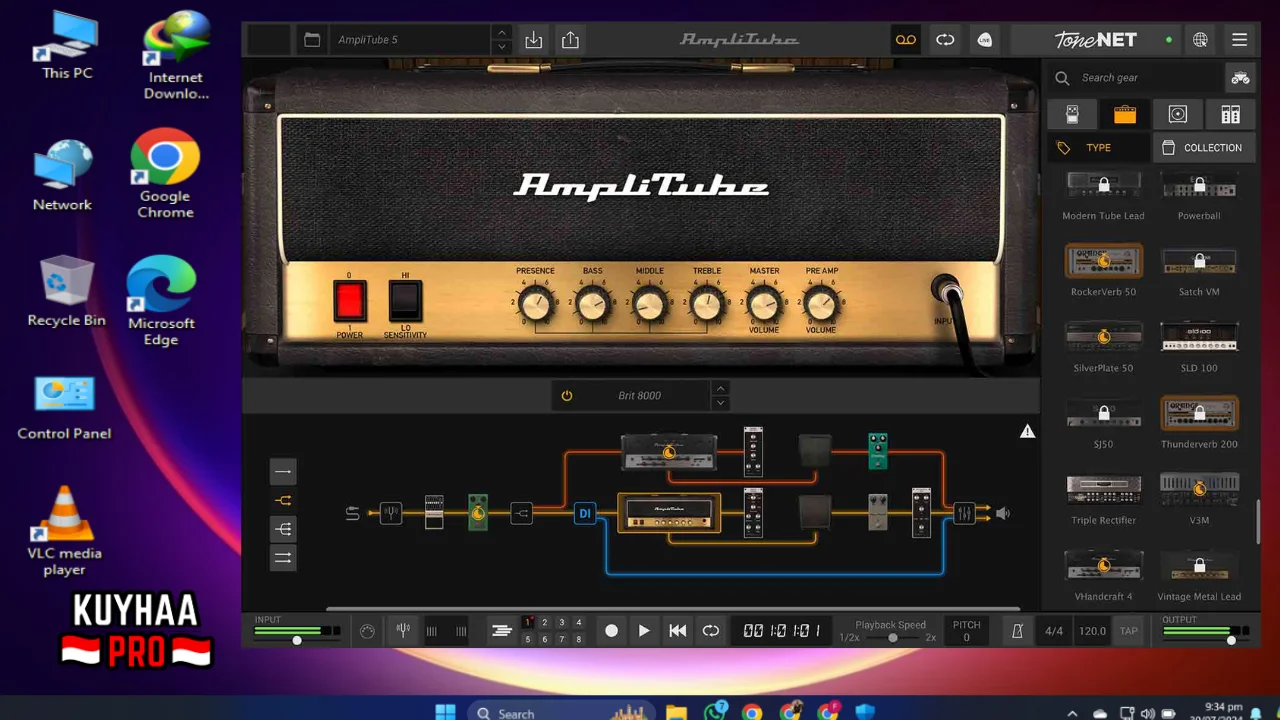Select the Triple Rectifier amp
The height and width of the screenshot is (720, 1280).
(1103, 498)
